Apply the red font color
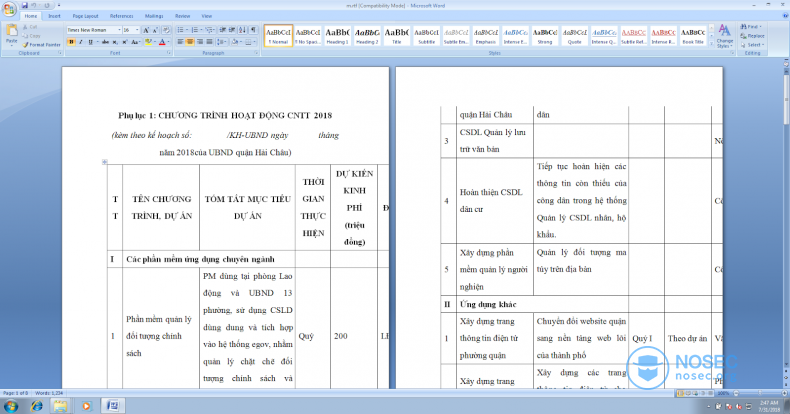This screenshot has height=414, width=790. point(162,42)
